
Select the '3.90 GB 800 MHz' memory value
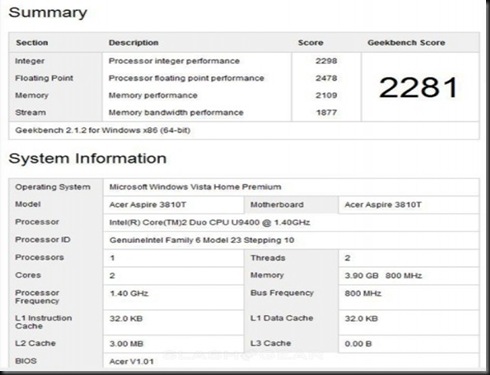[x=383, y=276]
